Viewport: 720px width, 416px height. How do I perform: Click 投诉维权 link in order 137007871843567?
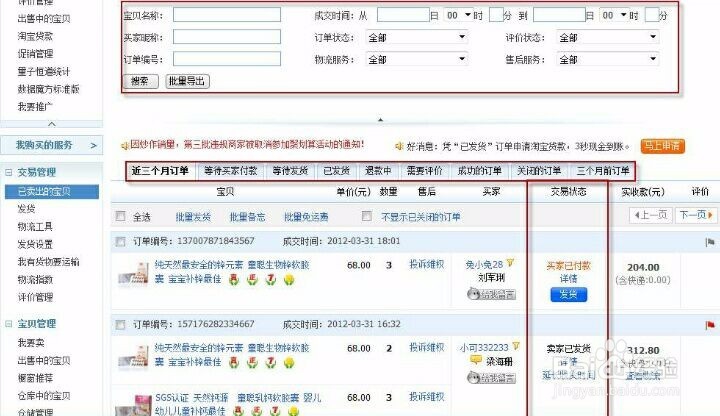427,264
